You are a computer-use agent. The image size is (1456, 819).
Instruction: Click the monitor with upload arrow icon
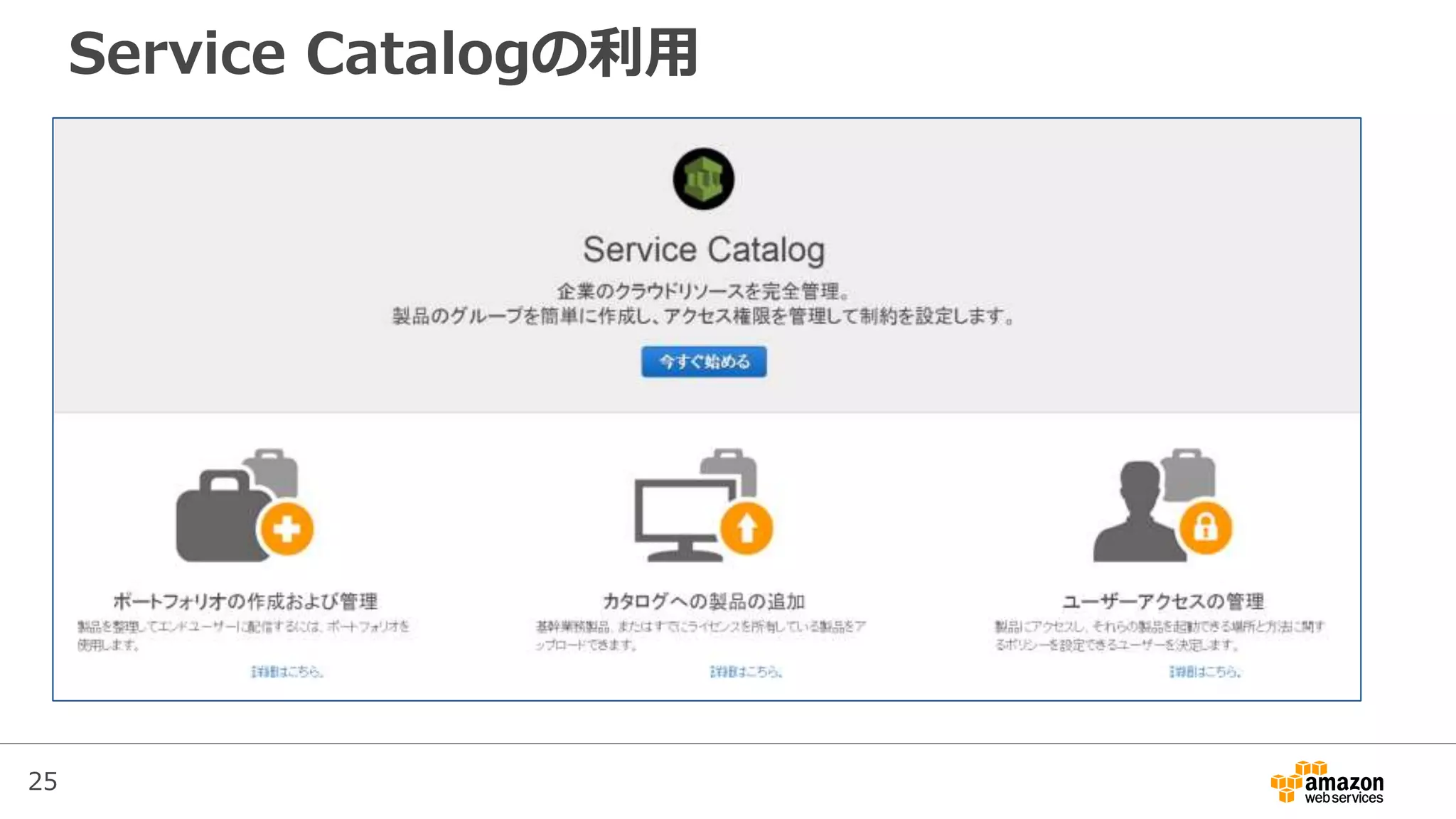point(704,505)
